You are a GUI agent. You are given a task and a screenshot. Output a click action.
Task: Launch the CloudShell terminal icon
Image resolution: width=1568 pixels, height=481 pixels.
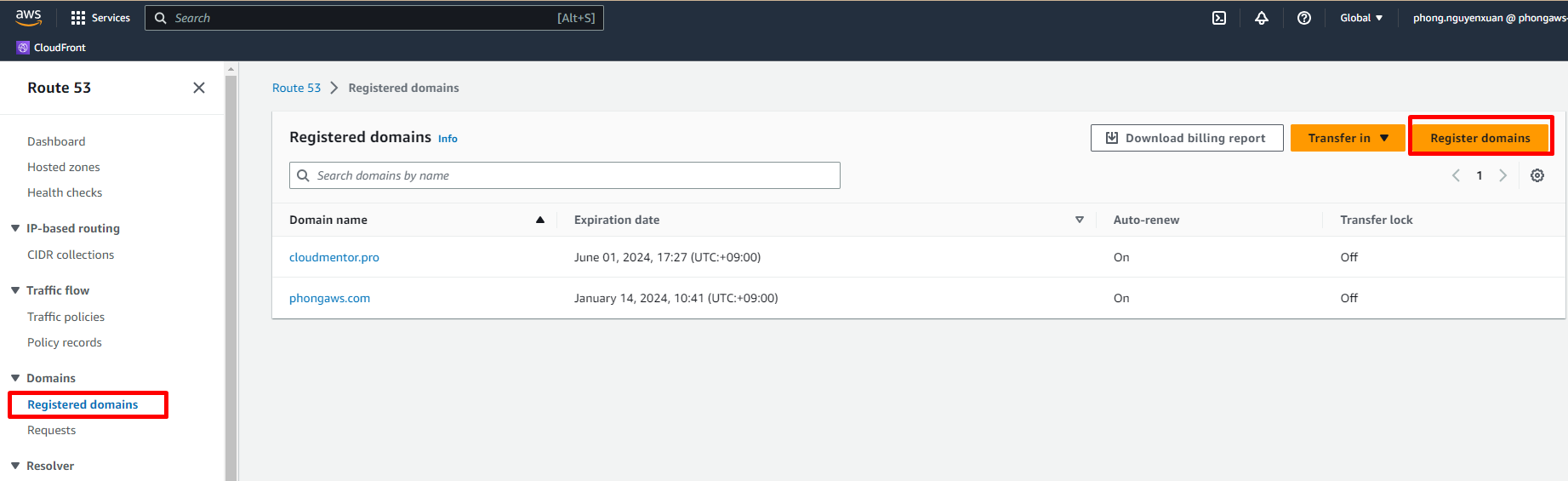pyautogui.click(x=1219, y=18)
